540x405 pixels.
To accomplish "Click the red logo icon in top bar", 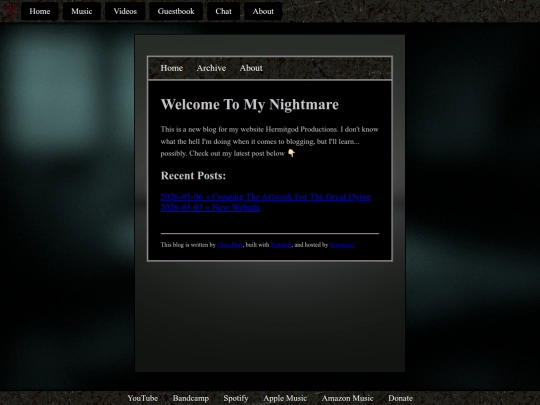I will click(x=10, y=10).
